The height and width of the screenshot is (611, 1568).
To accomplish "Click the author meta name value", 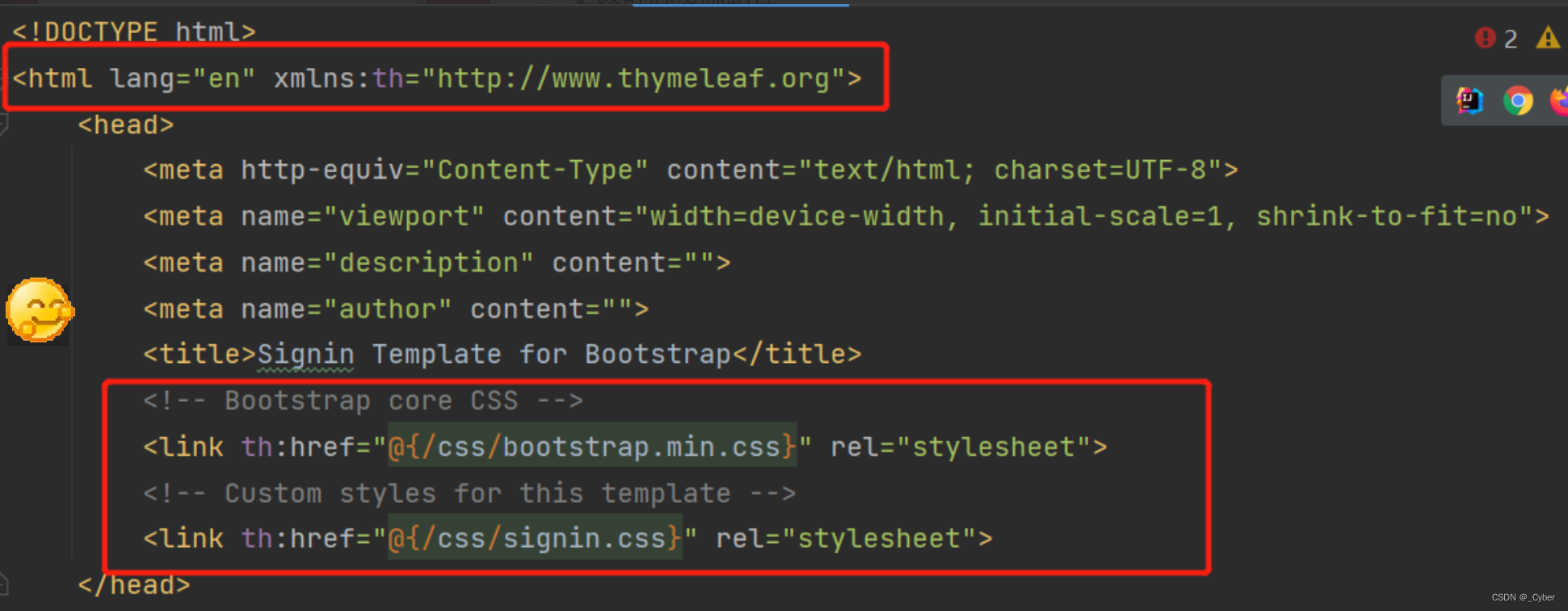I will (x=387, y=309).
